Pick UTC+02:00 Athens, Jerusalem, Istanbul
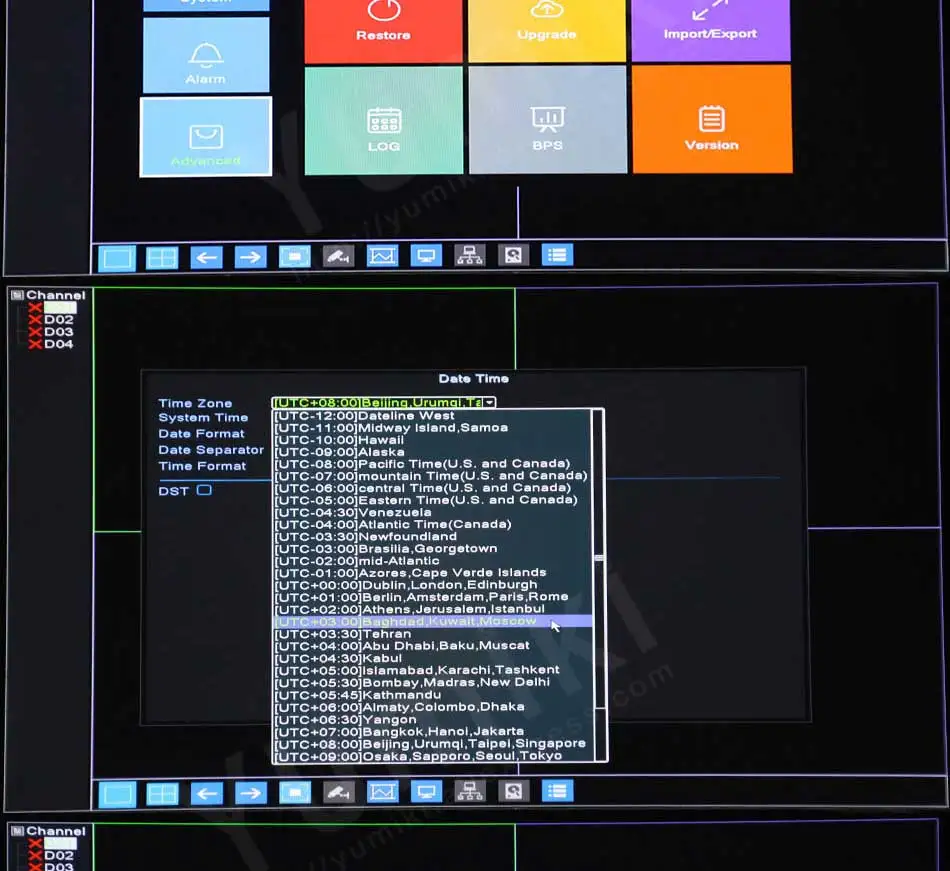 [x=433, y=609]
